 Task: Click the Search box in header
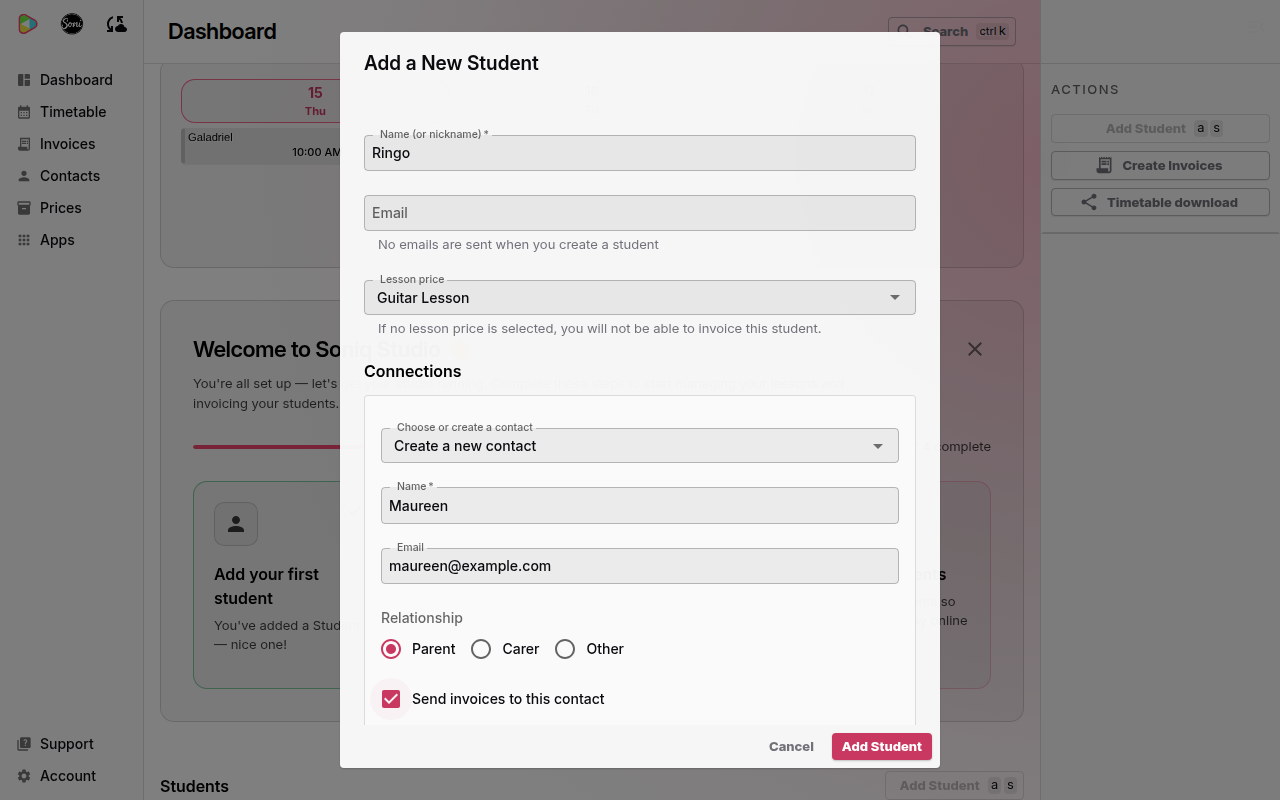click(952, 31)
